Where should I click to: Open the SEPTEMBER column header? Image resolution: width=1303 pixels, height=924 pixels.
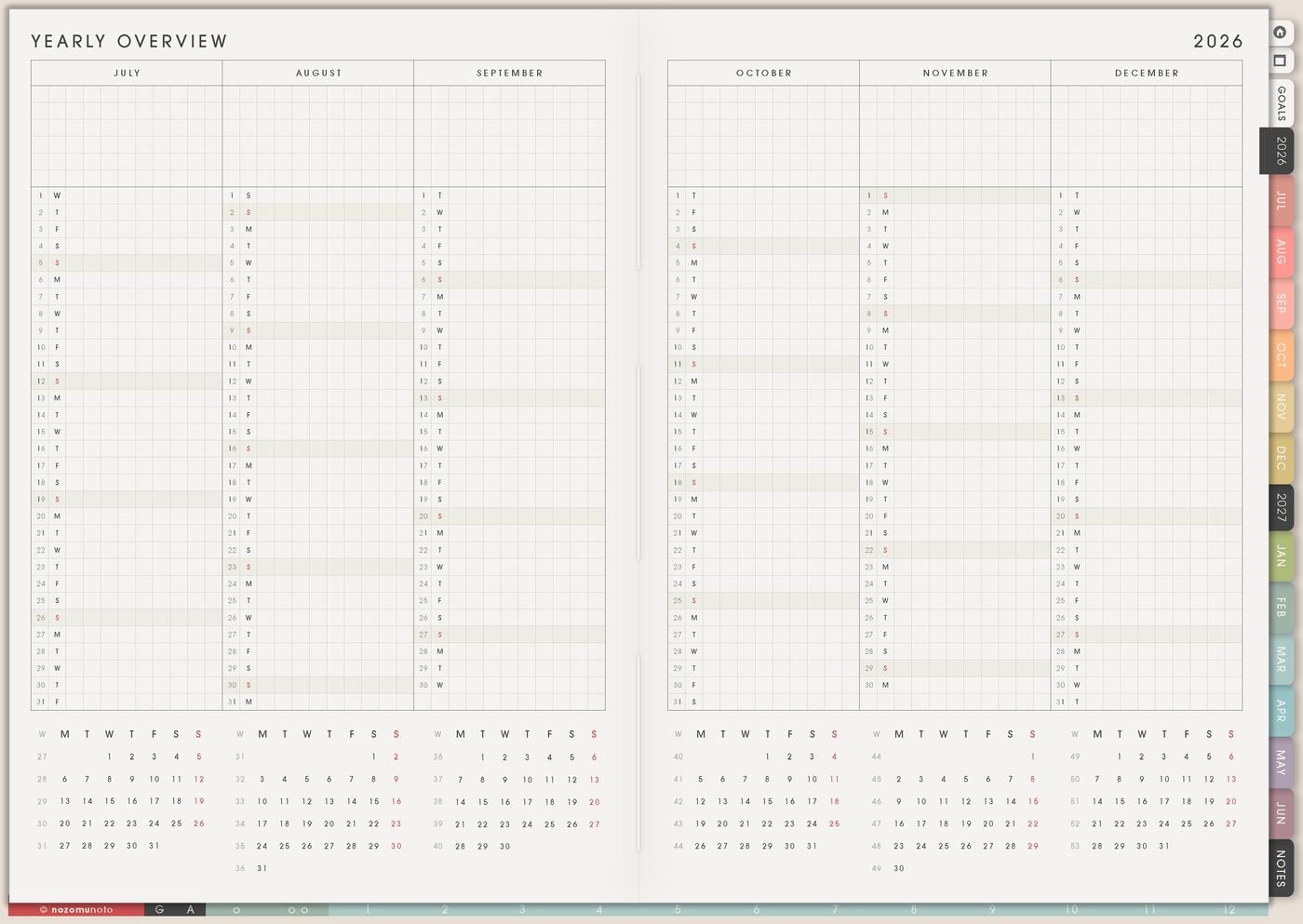(x=509, y=73)
